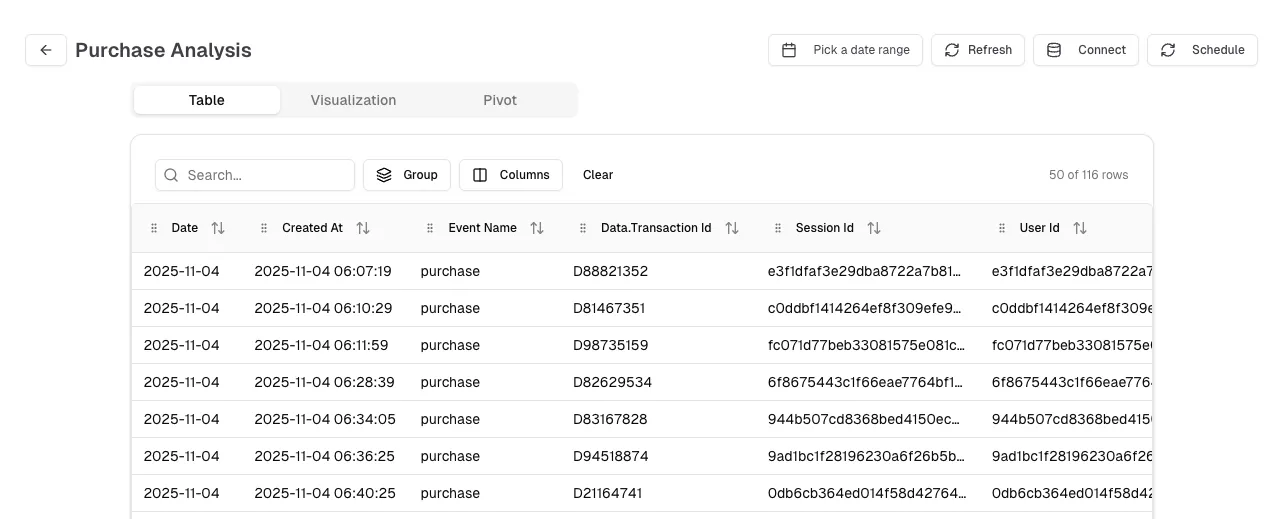This screenshot has height=519, width=1267.
Task: Select transaction id D88821352
Action: [610, 271]
